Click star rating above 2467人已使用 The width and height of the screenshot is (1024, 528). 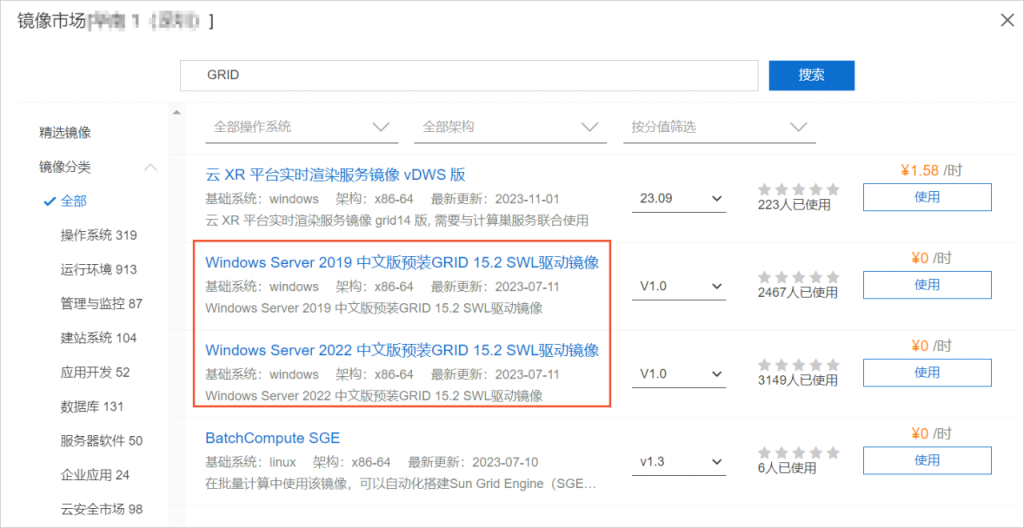[799, 277]
